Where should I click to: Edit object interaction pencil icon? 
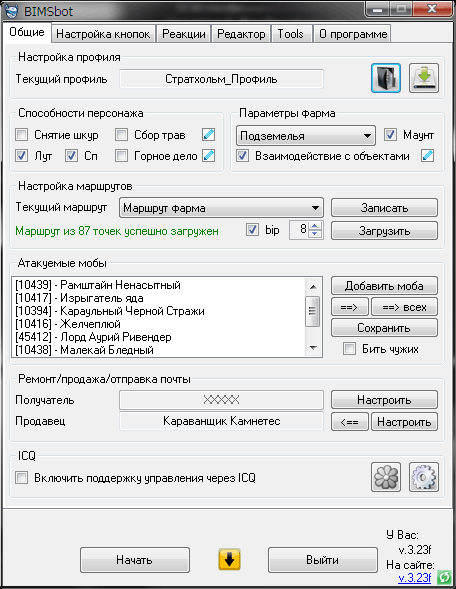pos(427,156)
